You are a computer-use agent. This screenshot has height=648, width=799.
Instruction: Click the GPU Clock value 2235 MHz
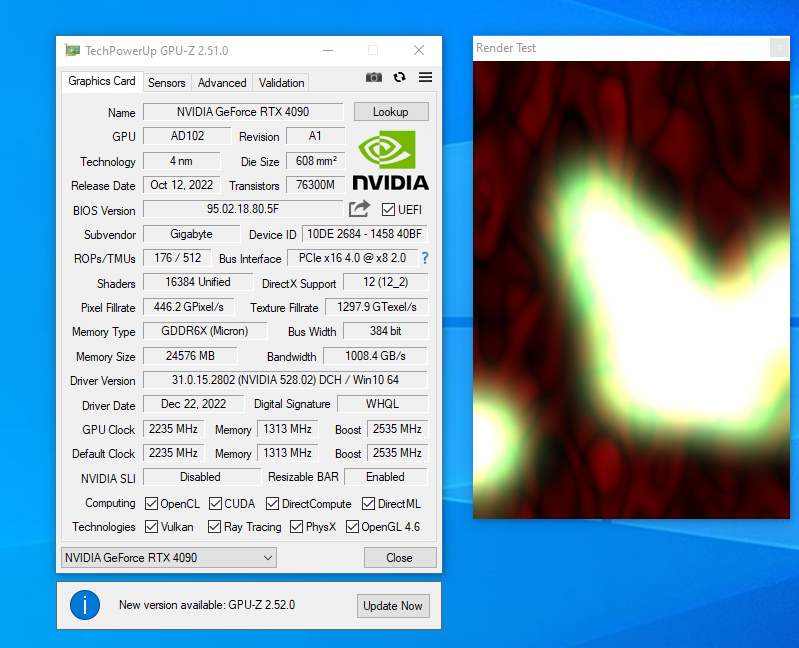pos(173,429)
